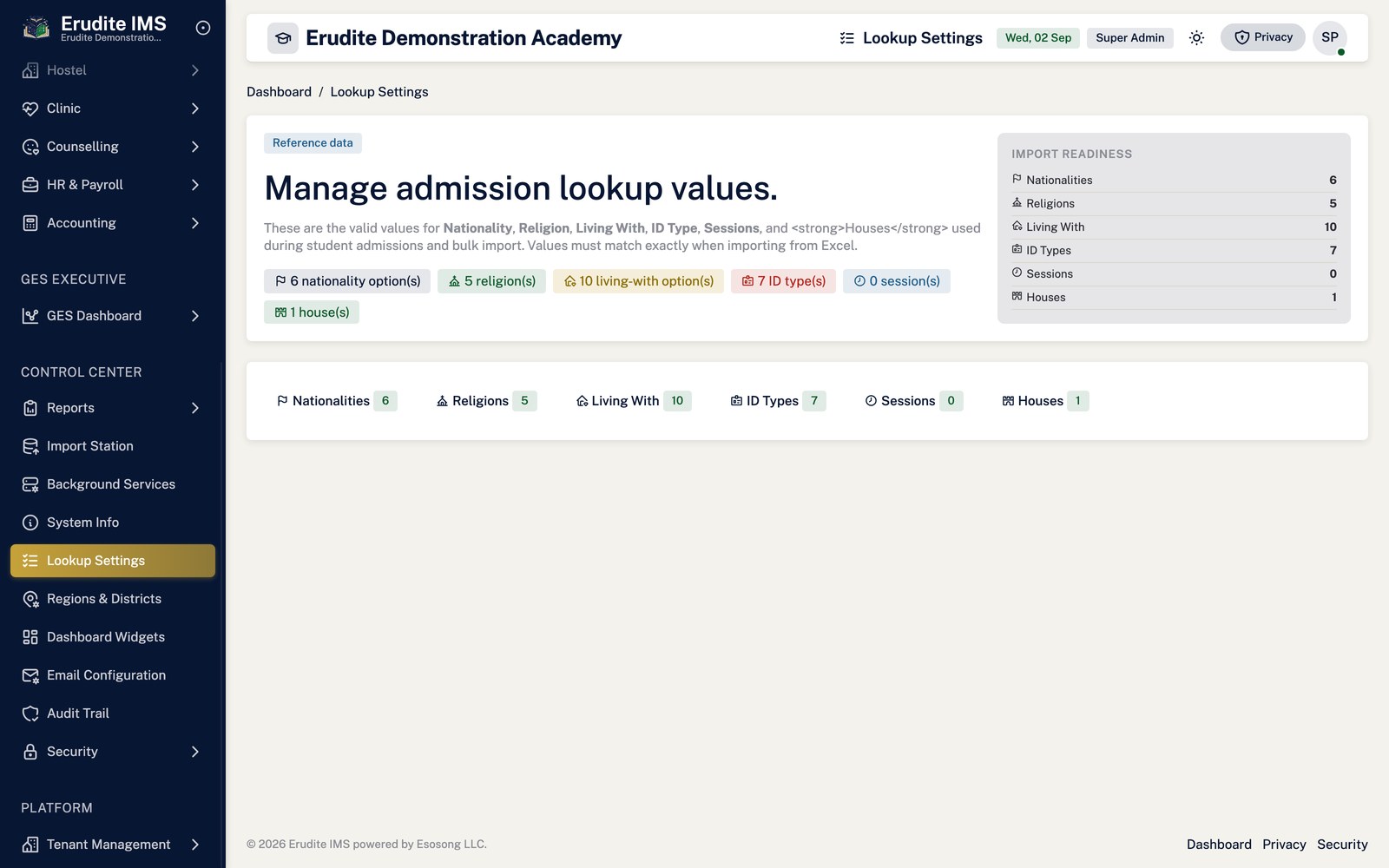Screen dimensions: 1389x868
Task: Expand the Tenant Management chevron
Action: [x=195, y=845]
